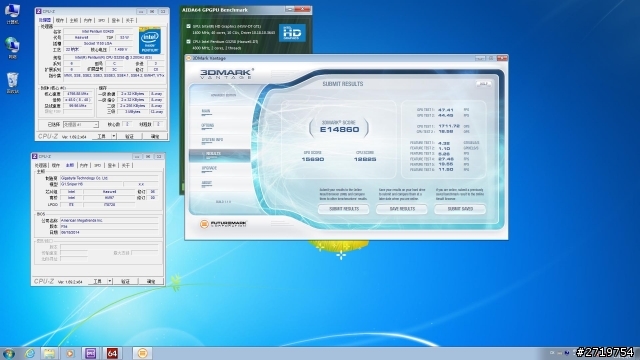The height and width of the screenshot is (360, 640).
Task: Select 主板 tab in CPU-Z processor window
Action: tap(74, 20)
